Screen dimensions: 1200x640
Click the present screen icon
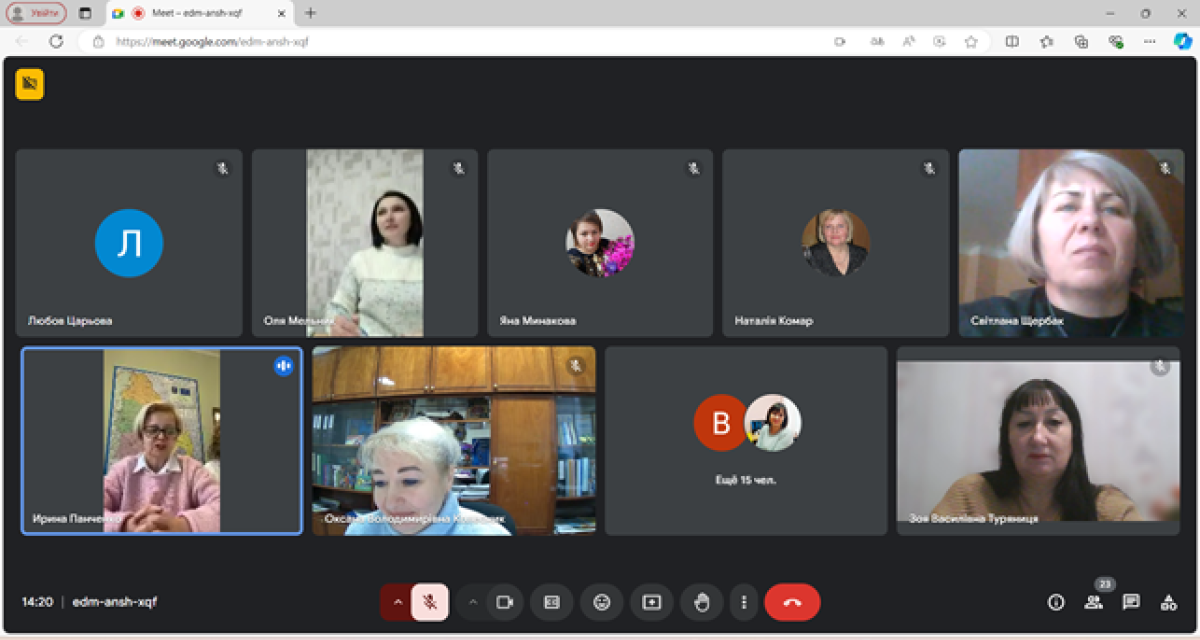(652, 602)
